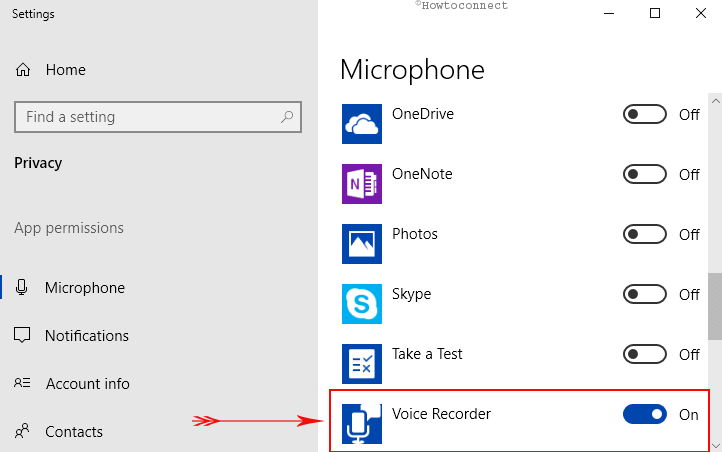Click the Account info icon

[22, 383]
